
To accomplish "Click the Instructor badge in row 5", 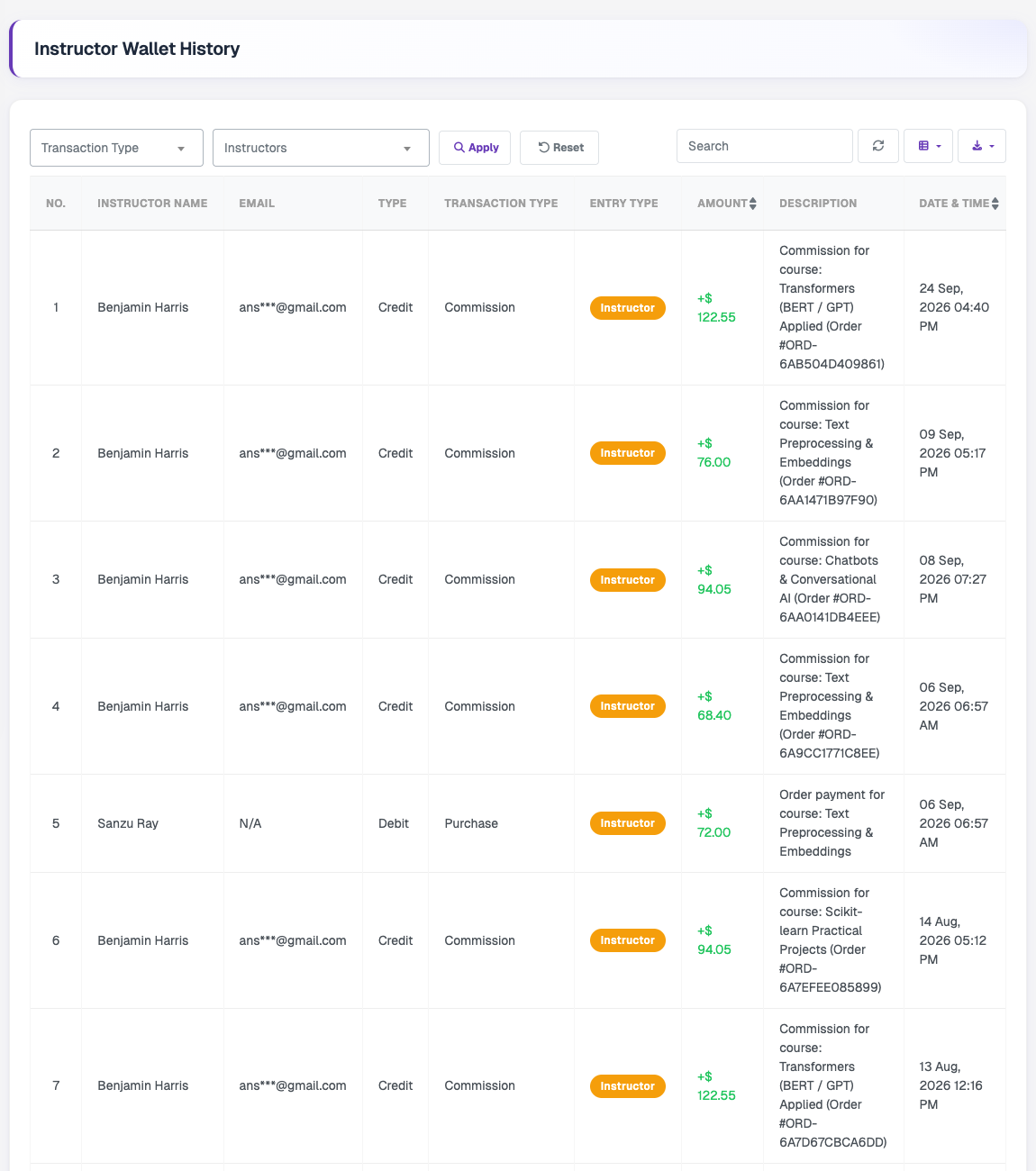I will click(x=628, y=823).
